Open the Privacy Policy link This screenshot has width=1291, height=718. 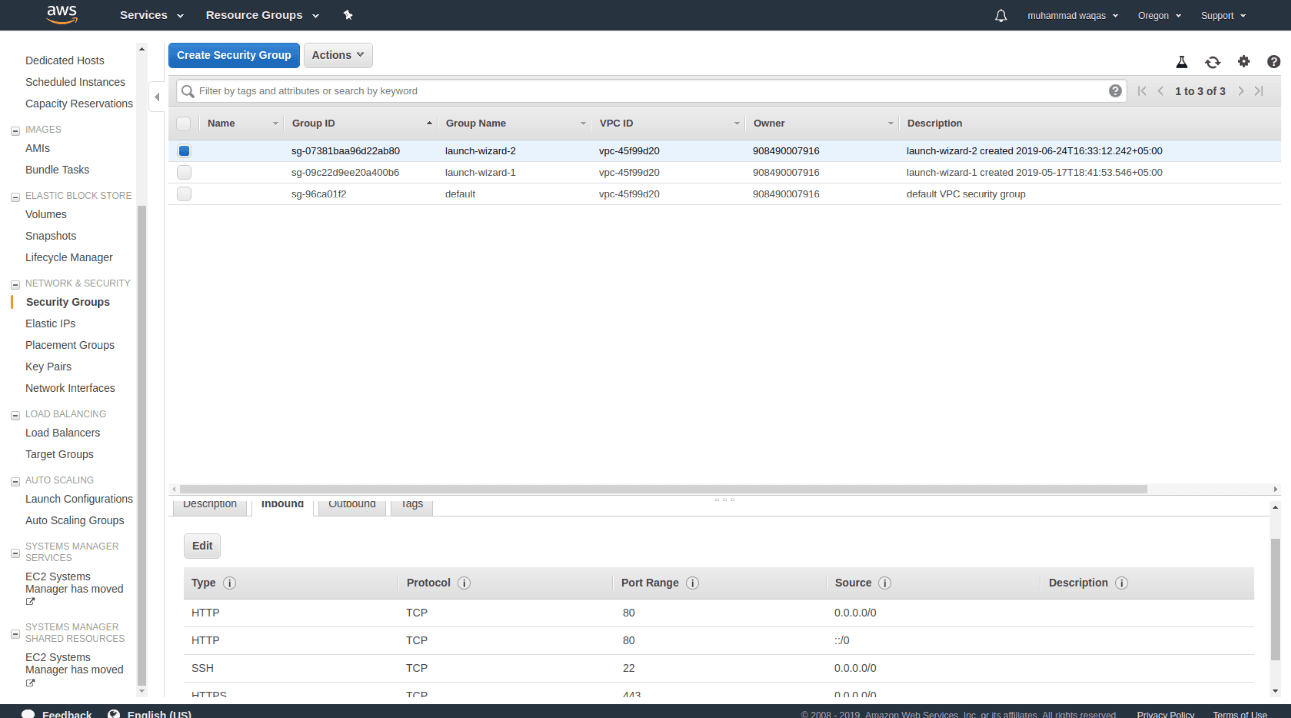point(1164,714)
